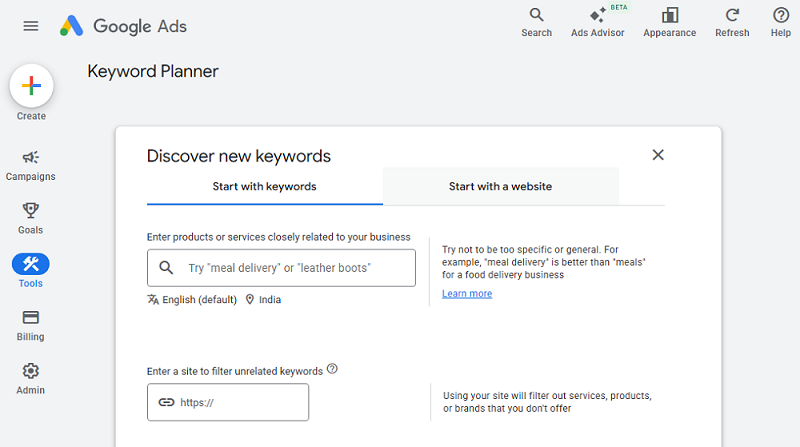Open Ads Advisor beta
Viewport: 800px width, 447px height.
coord(597,23)
